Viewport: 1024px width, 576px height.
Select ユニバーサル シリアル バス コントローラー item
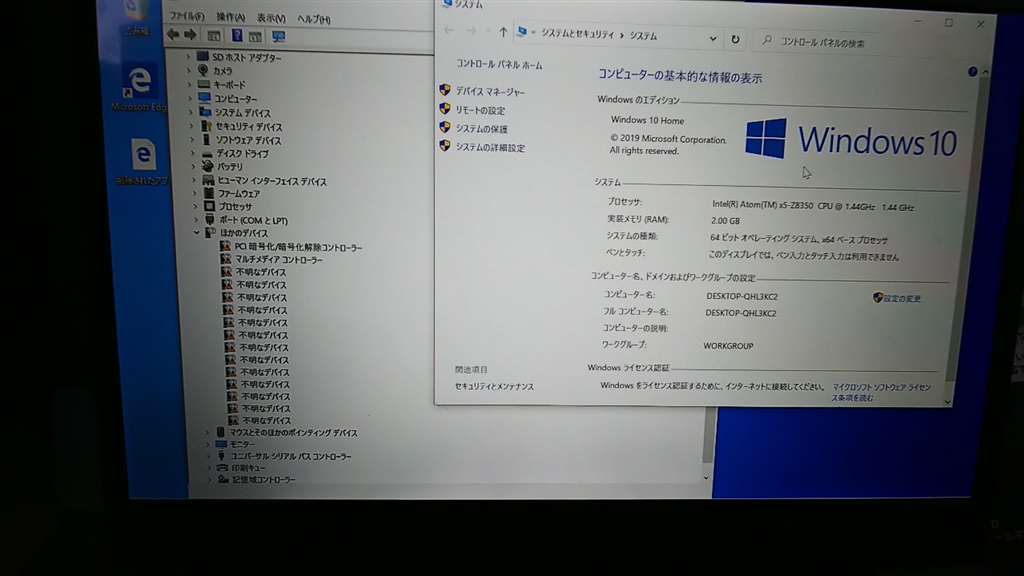tap(291, 456)
